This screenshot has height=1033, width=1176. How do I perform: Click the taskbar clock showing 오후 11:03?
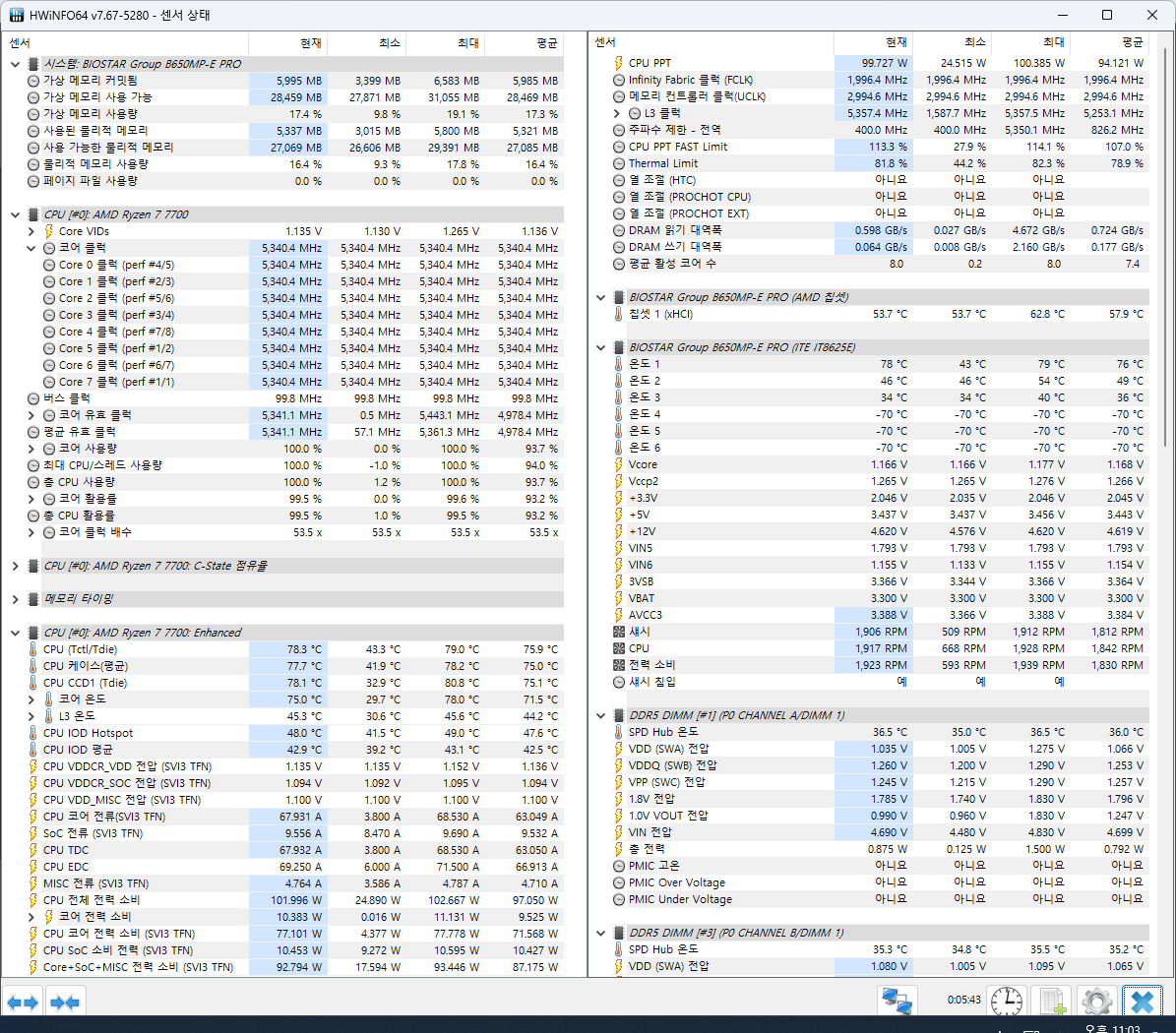click(x=1113, y=1028)
